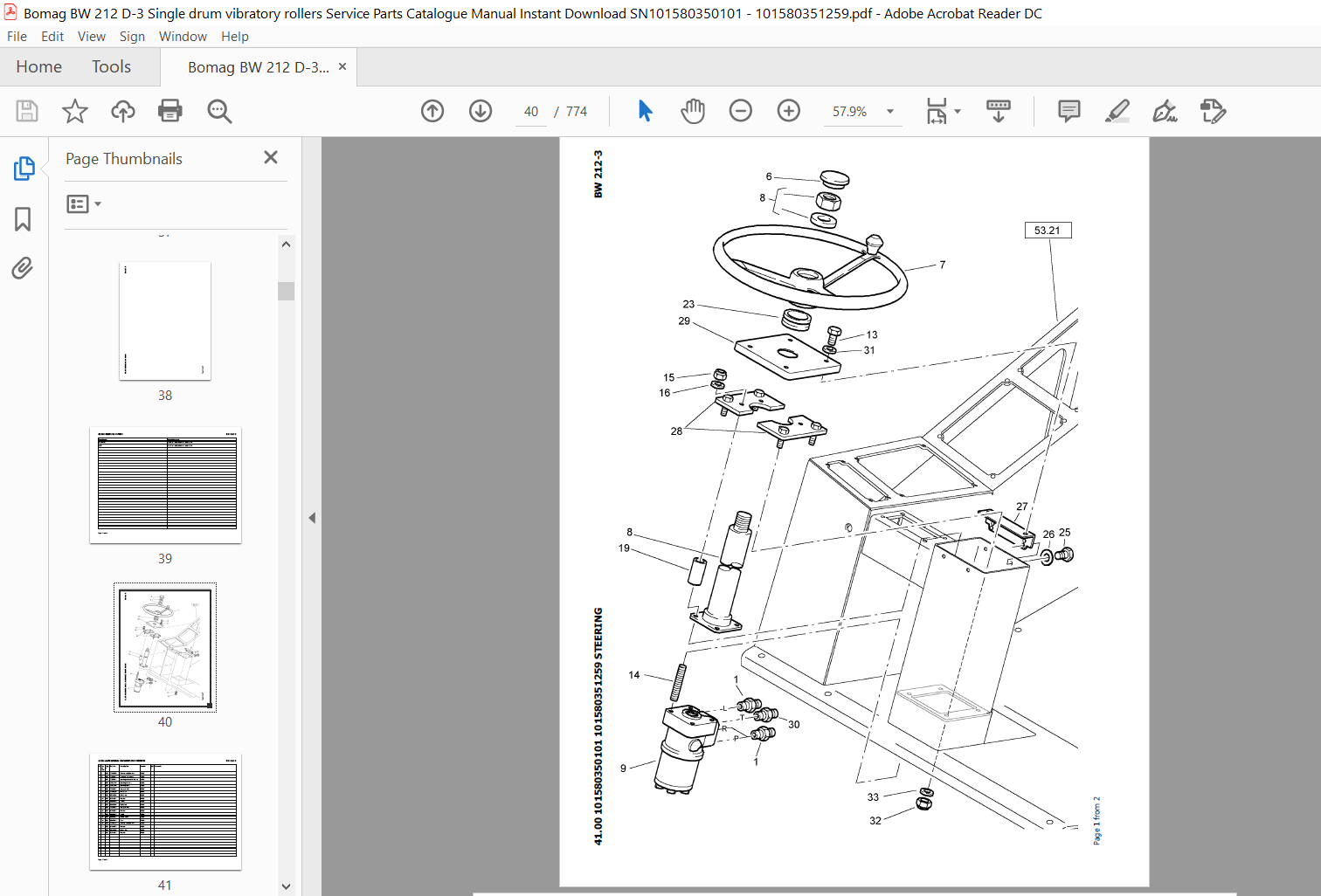
Task: Click thumbnail panel scroll down arrow
Action: coord(286,886)
